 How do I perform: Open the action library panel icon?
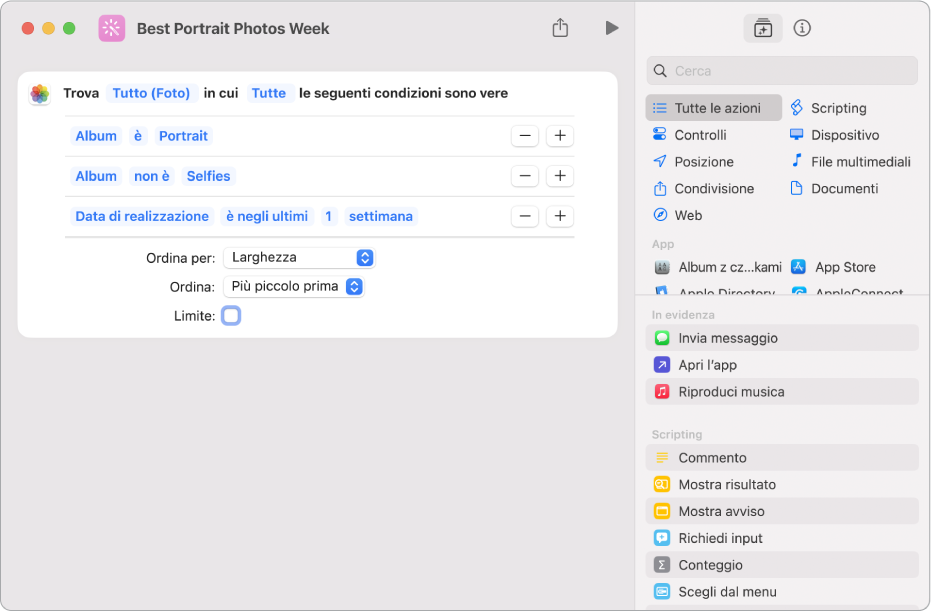point(763,29)
